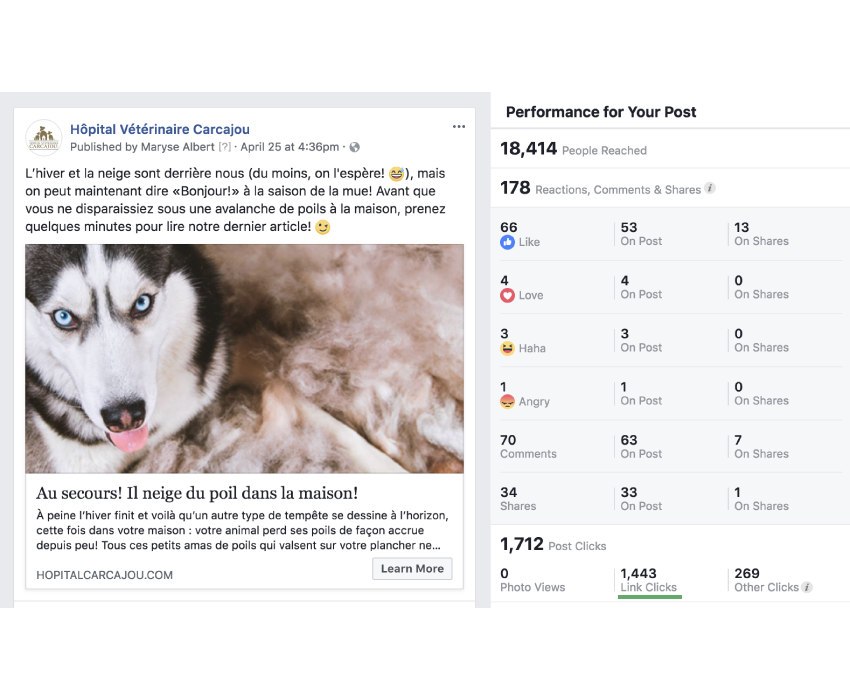
Task: Click the article description starting 'À peine l'hiver finit'
Action: 242,530
